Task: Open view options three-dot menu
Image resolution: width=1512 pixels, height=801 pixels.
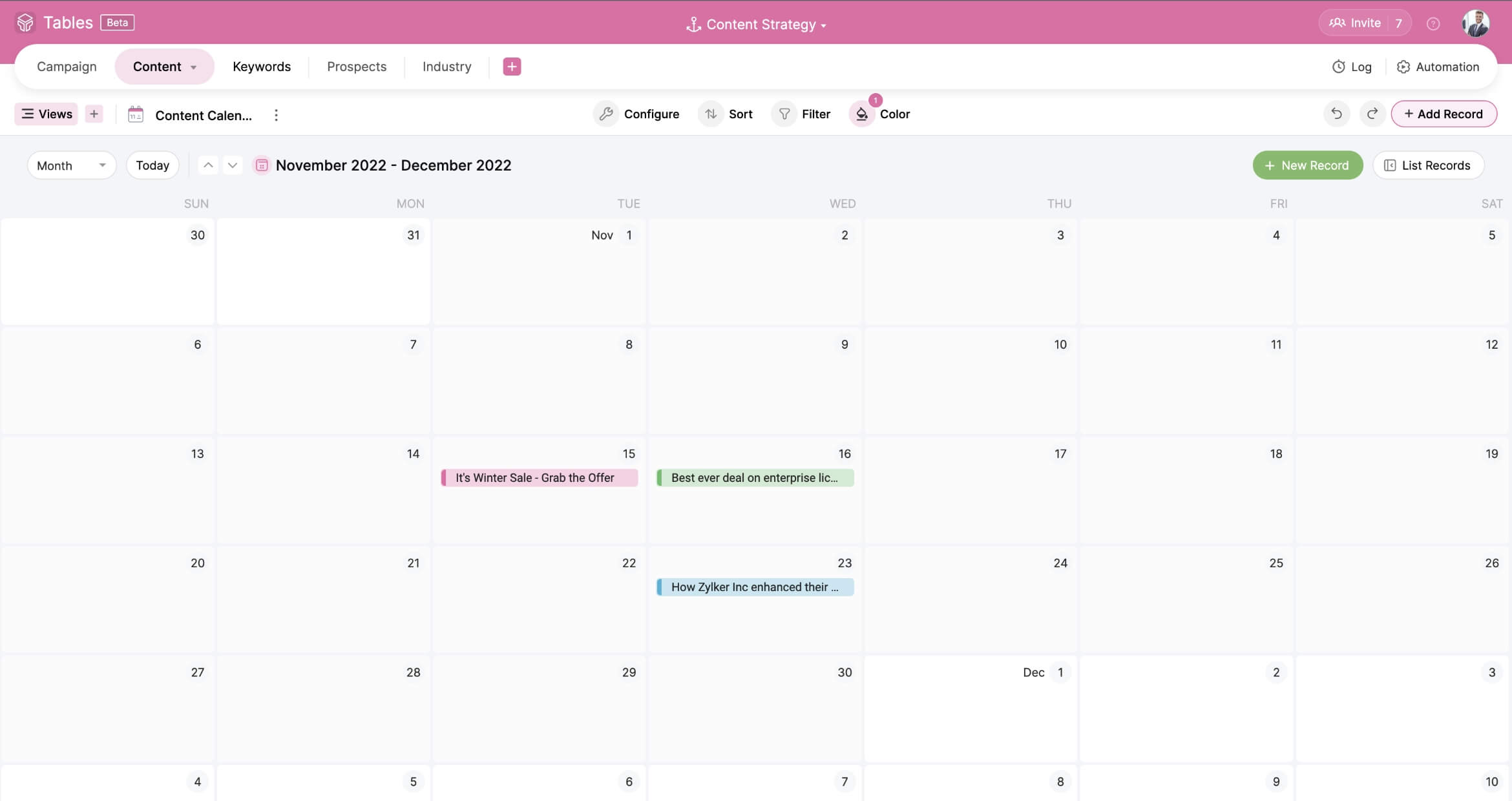Action: tap(276, 115)
